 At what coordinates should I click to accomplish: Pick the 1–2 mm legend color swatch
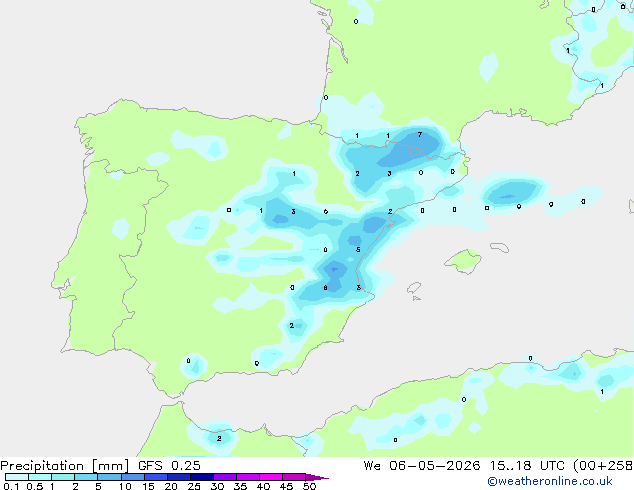click(x=63, y=477)
